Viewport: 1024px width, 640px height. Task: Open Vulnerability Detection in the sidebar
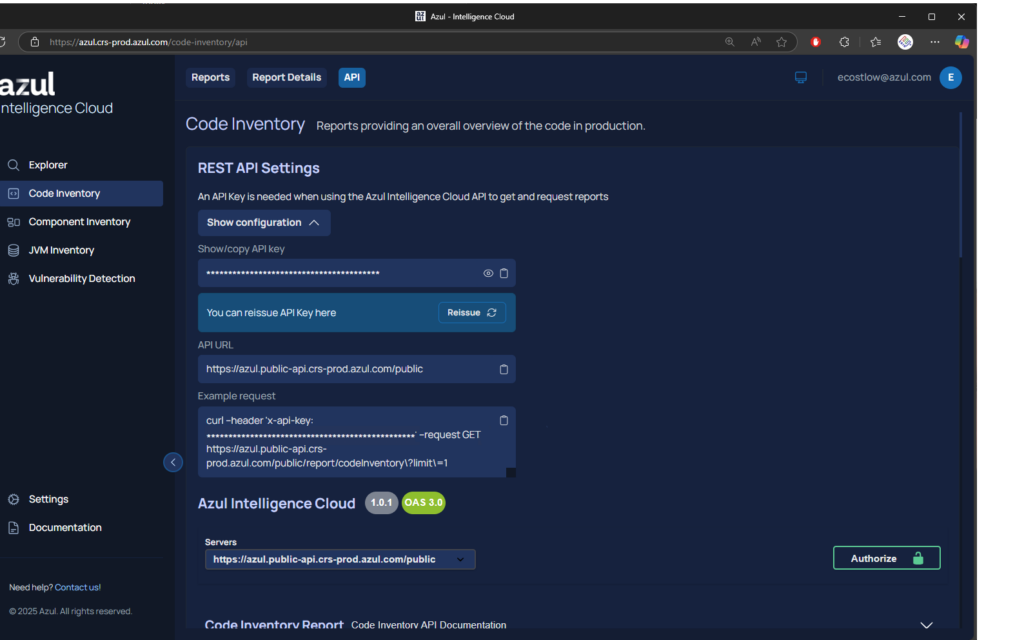click(x=81, y=279)
